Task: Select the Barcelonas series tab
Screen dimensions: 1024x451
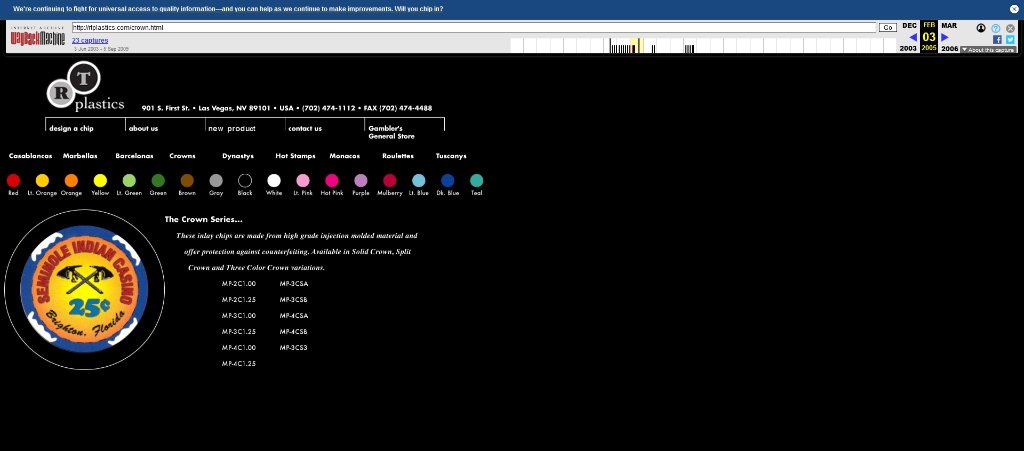Action: click(x=134, y=156)
